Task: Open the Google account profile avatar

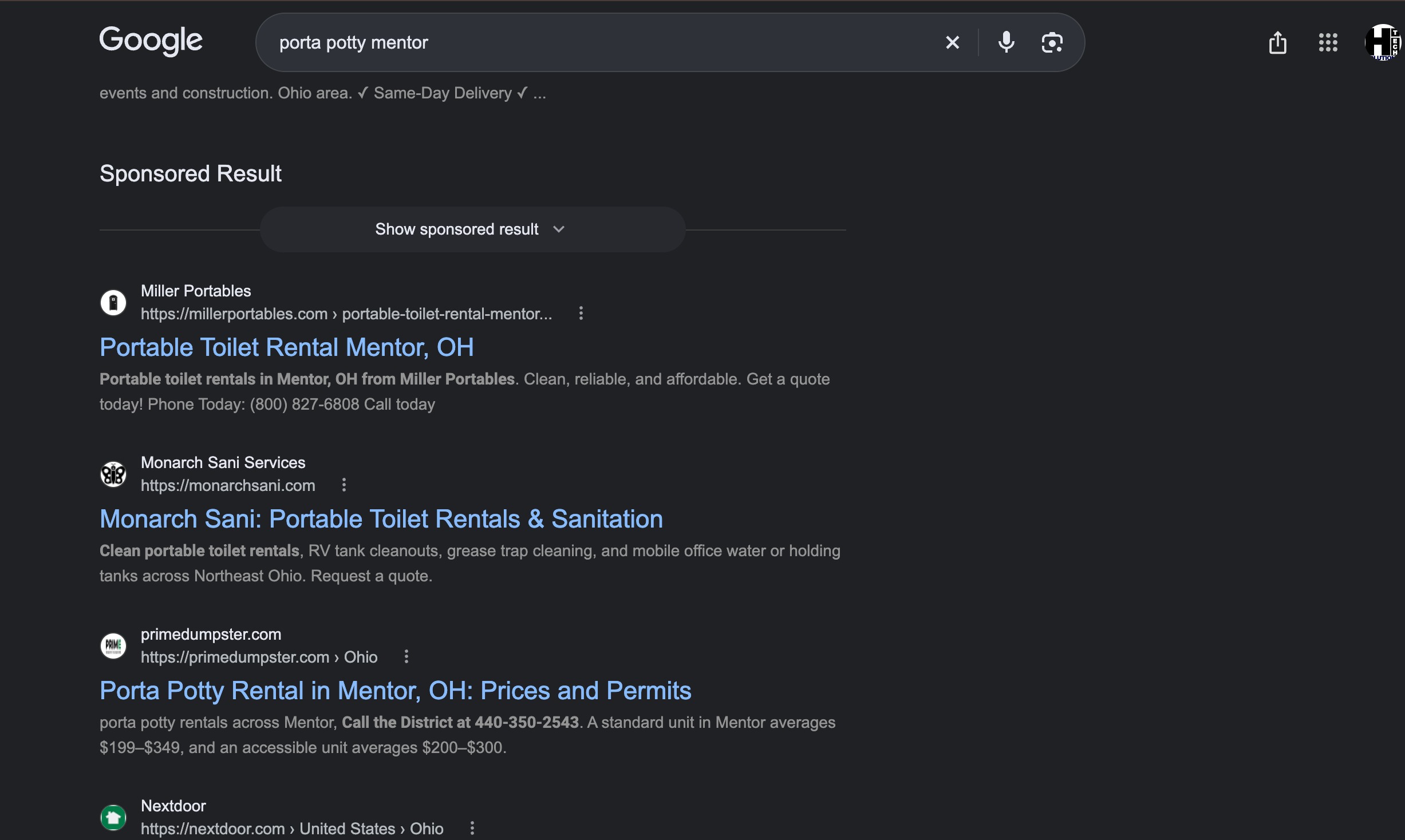Action: (1383, 42)
